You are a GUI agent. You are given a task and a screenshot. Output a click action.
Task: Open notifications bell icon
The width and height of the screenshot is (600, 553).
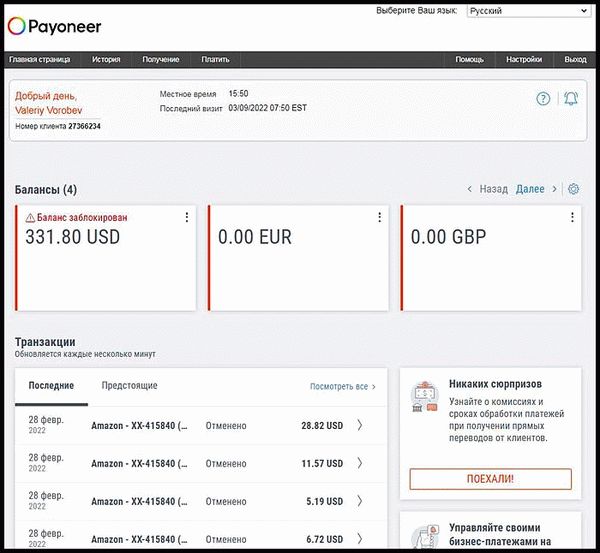click(571, 99)
